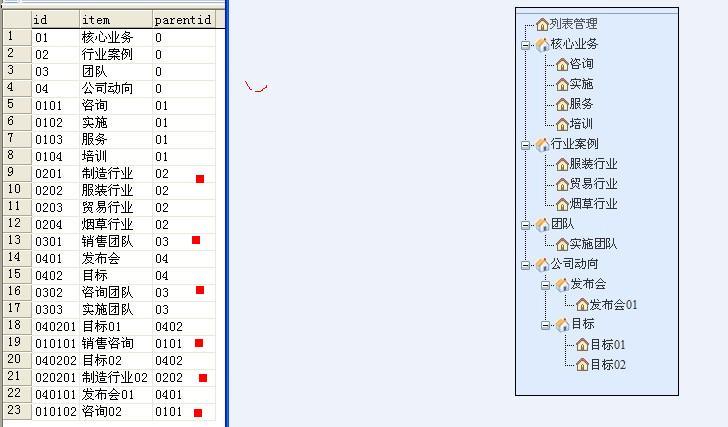Select tree label 实施团队
Image resolution: width=728 pixels, height=427 pixels.
click(x=593, y=244)
